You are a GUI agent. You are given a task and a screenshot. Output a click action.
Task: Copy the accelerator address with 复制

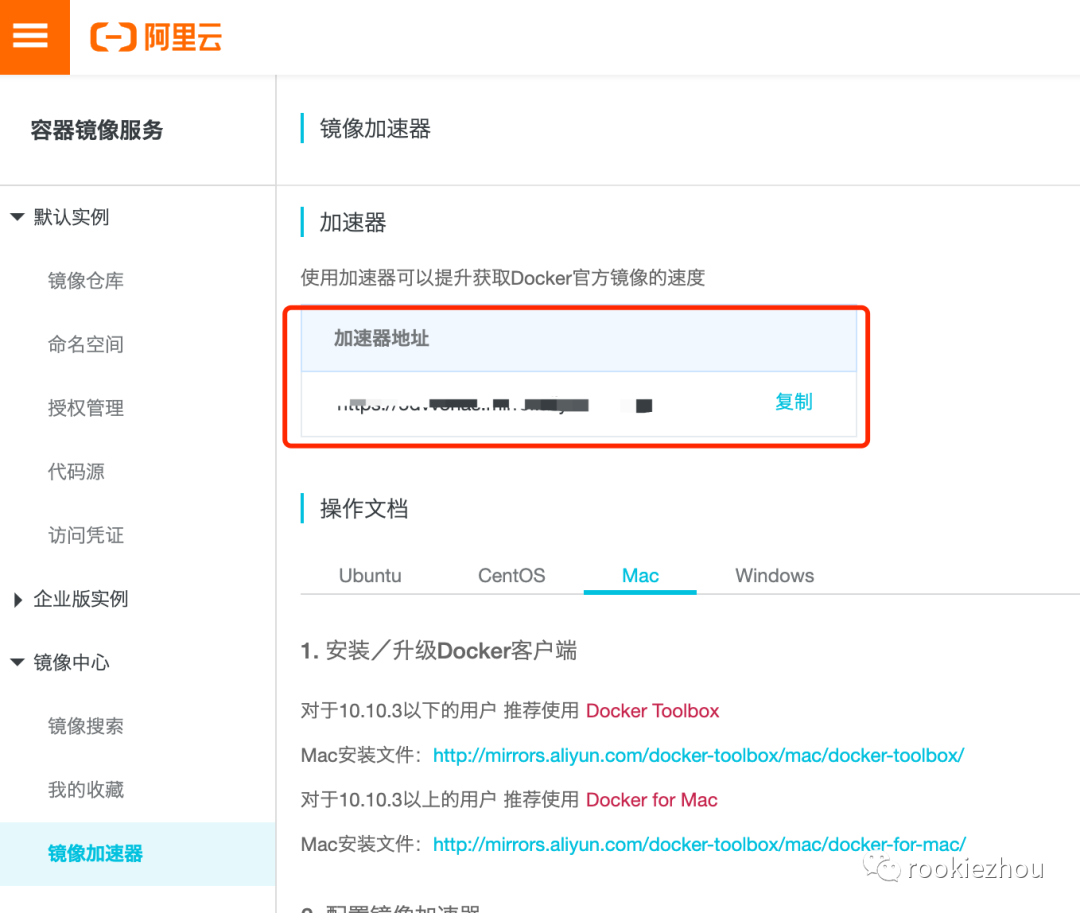[794, 401]
